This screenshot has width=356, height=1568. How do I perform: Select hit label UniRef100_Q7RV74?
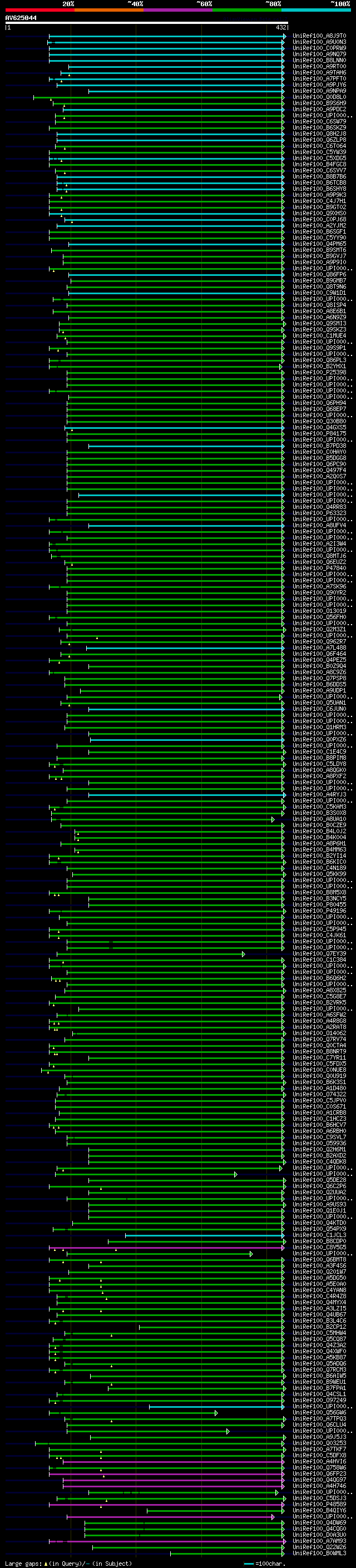pyautogui.click(x=319, y=1039)
